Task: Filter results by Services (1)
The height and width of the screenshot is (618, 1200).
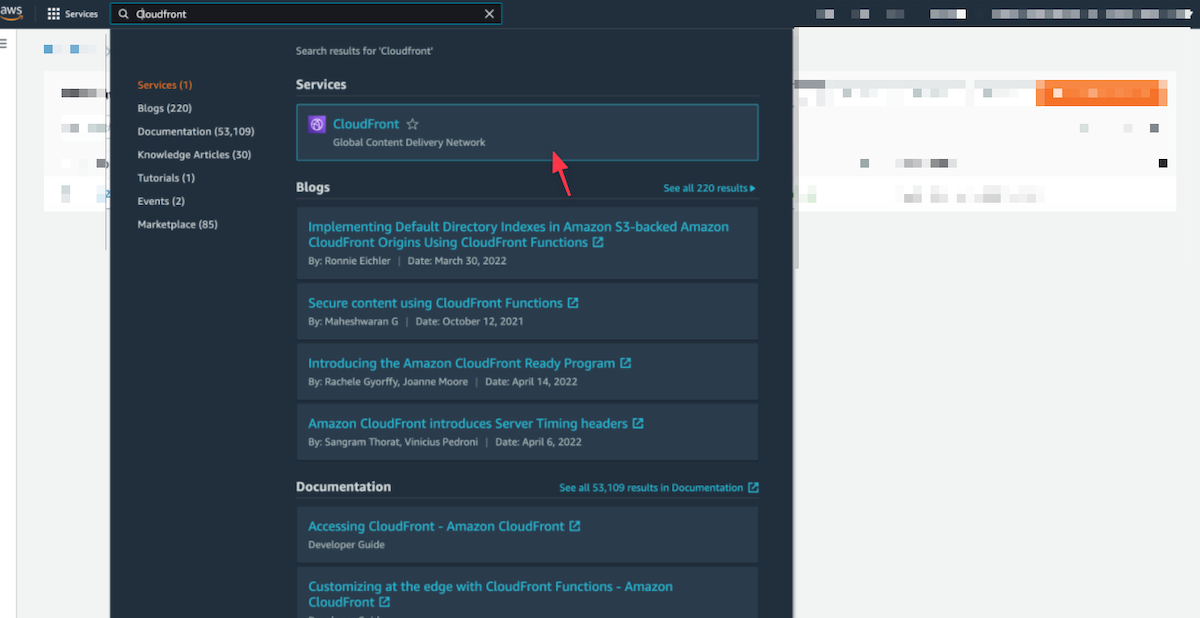Action: point(165,85)
